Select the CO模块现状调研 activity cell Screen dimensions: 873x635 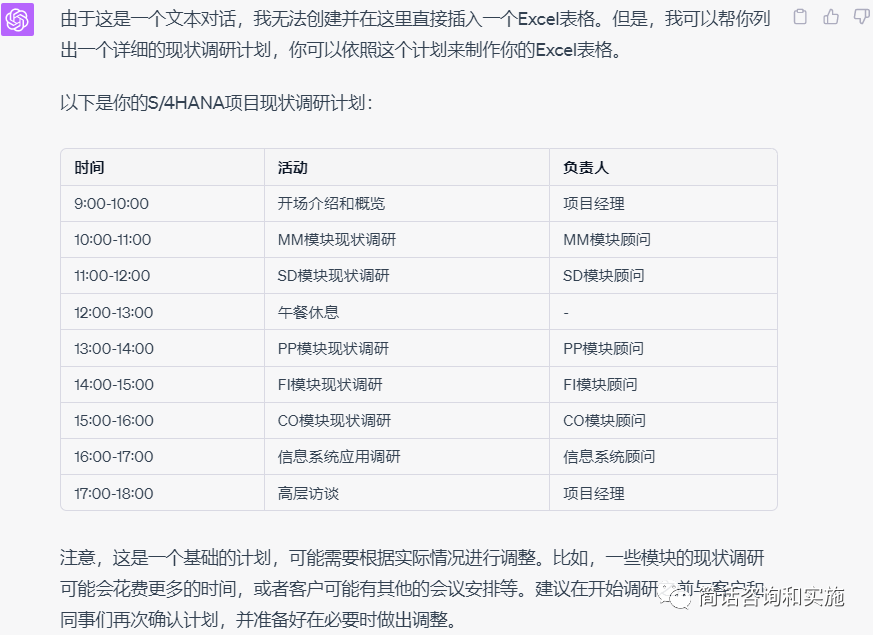tap(334, 421)
